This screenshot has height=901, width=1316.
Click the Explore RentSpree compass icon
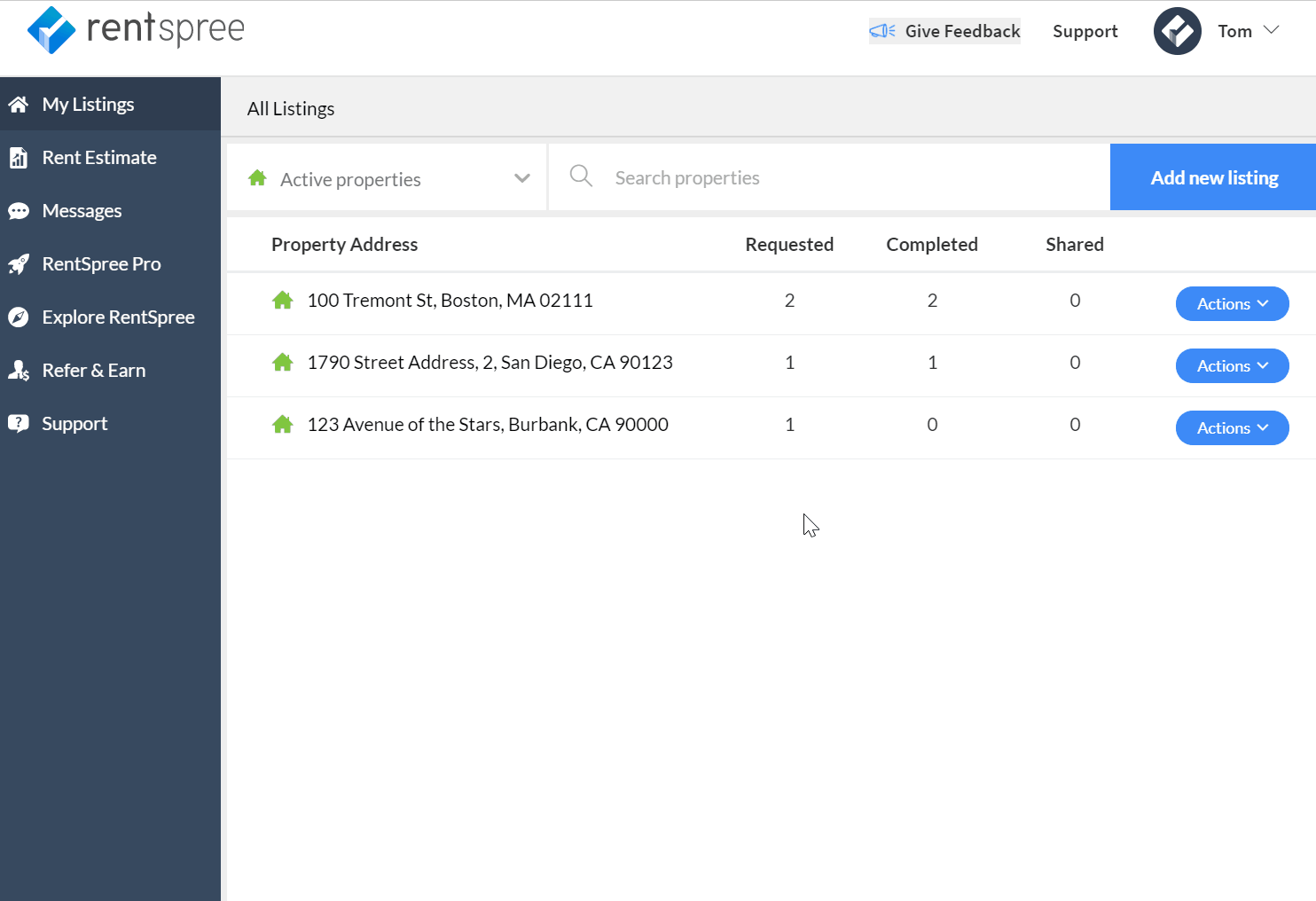click(19, 317)
